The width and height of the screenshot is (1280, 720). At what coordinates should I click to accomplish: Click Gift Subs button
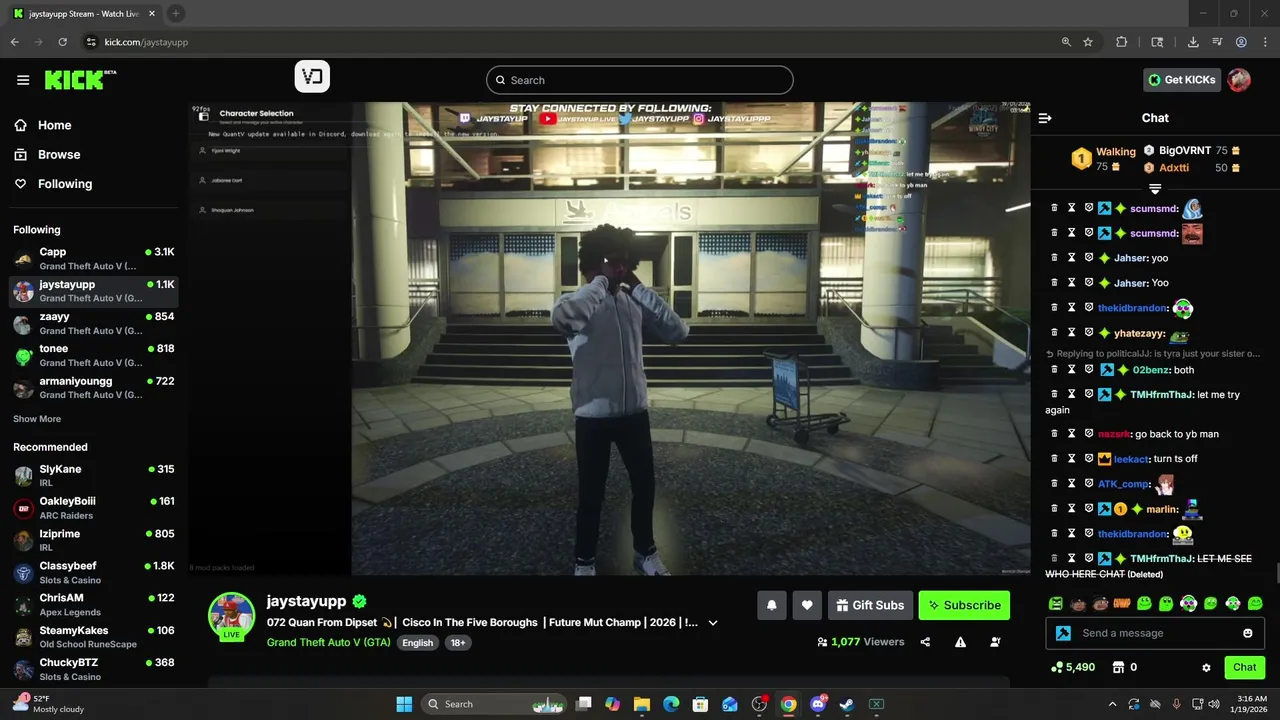coord(870,605)
